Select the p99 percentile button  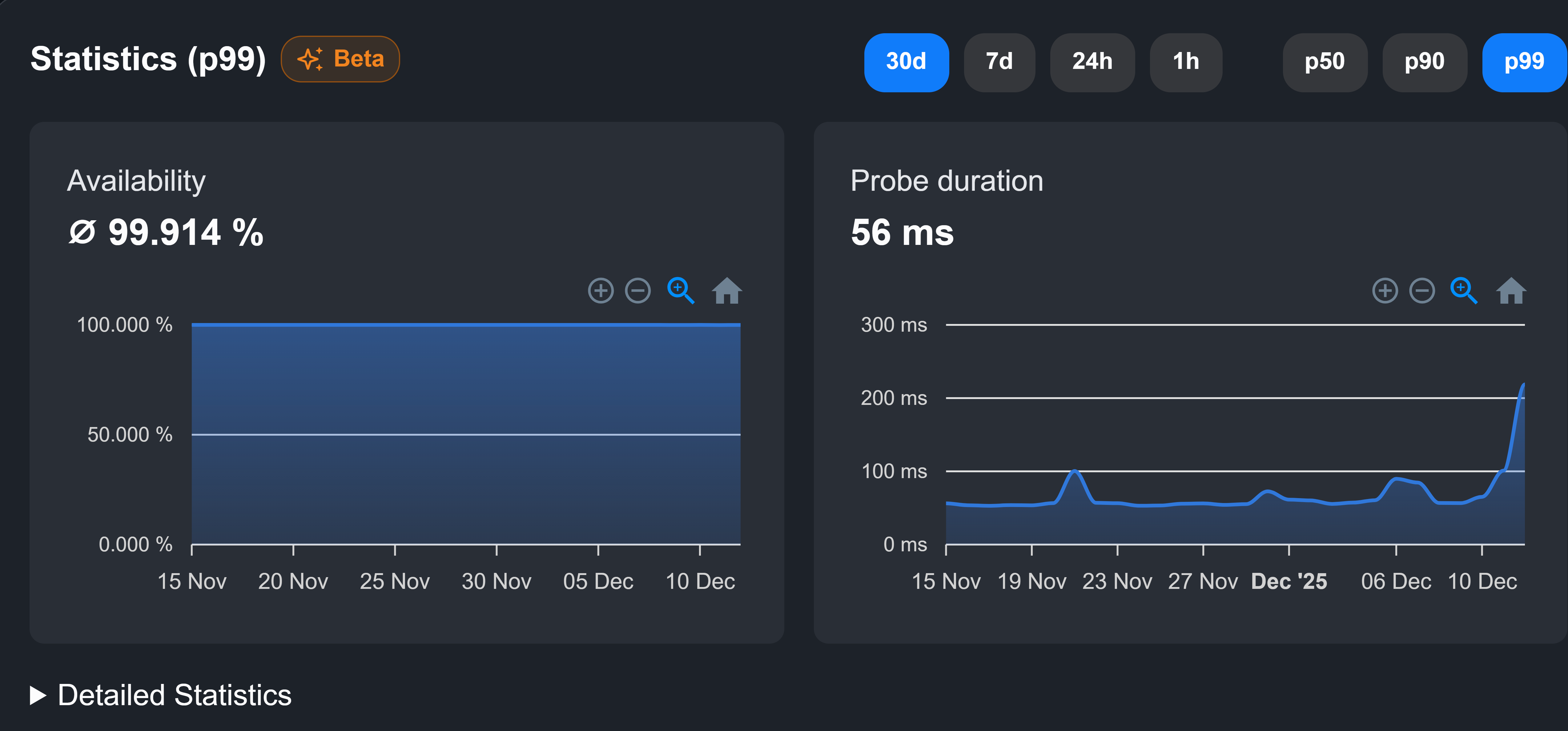(x=1524, y=62)
